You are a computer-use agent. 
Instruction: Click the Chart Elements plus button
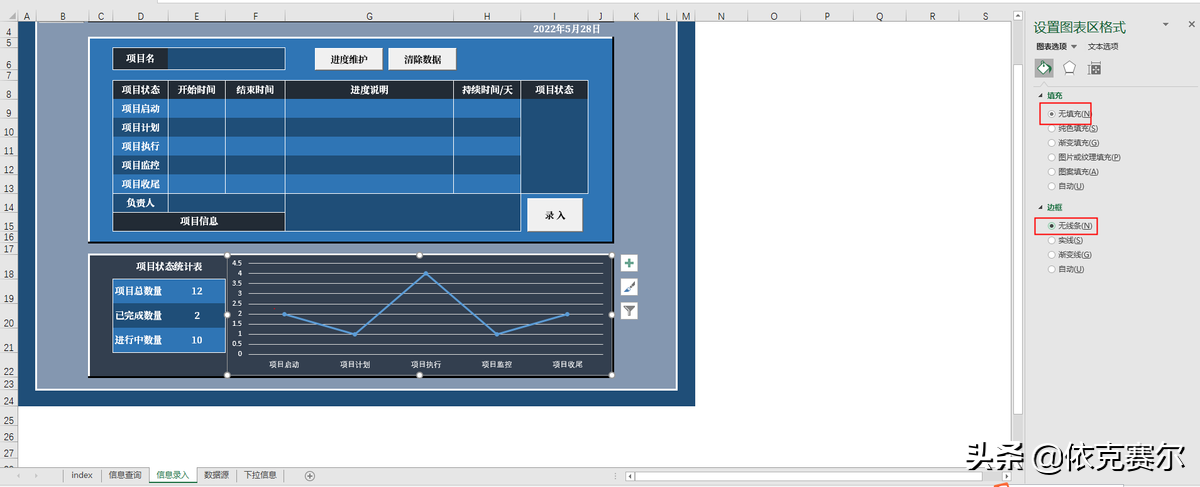(x=629, y=263)
